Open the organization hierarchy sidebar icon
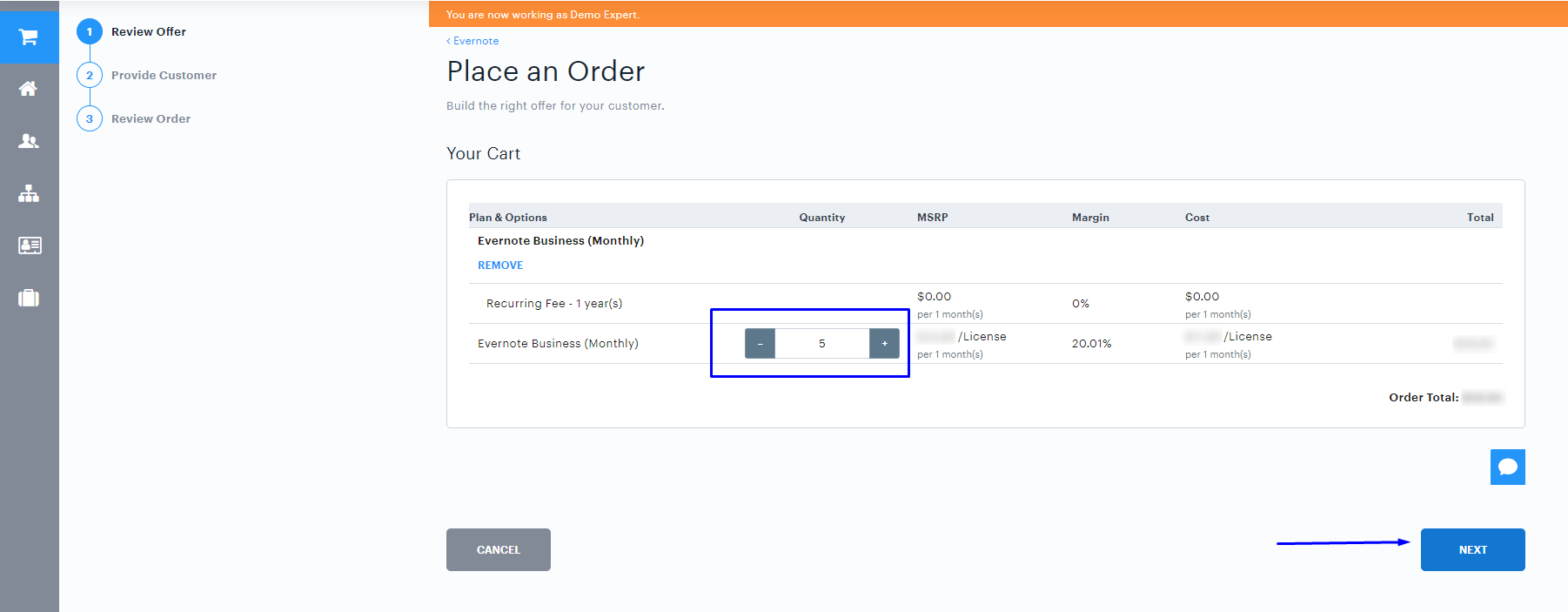Viewport: 1568px width, 612px height. (29, 193)
